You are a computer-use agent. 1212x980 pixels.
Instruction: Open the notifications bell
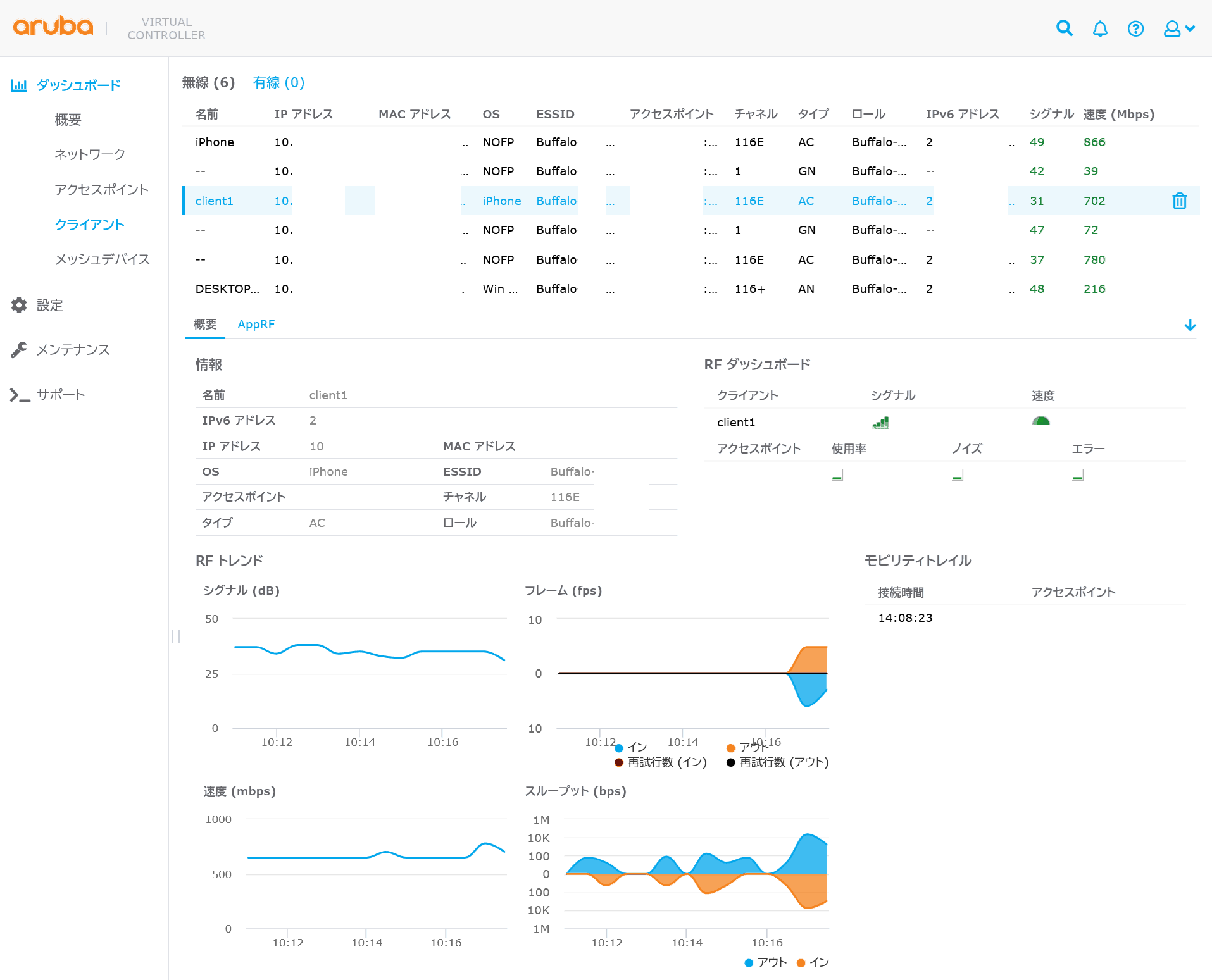point(1100,28)
